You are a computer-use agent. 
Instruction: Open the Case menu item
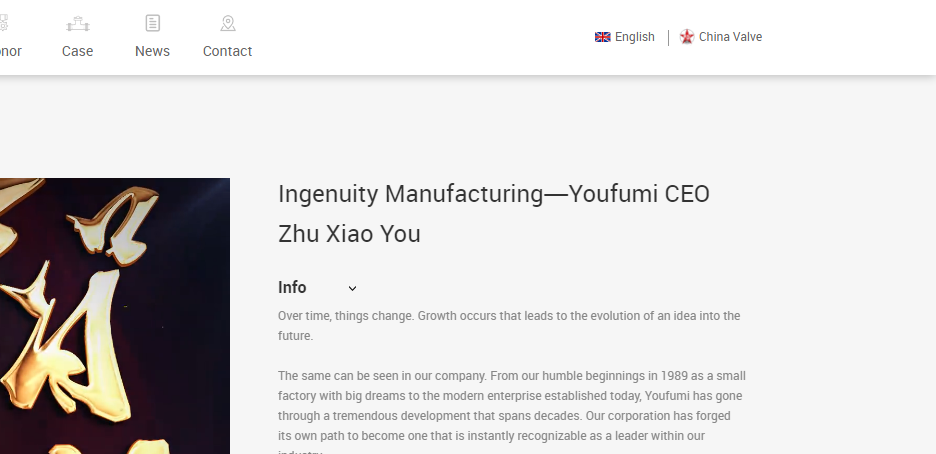coord(78,51)
